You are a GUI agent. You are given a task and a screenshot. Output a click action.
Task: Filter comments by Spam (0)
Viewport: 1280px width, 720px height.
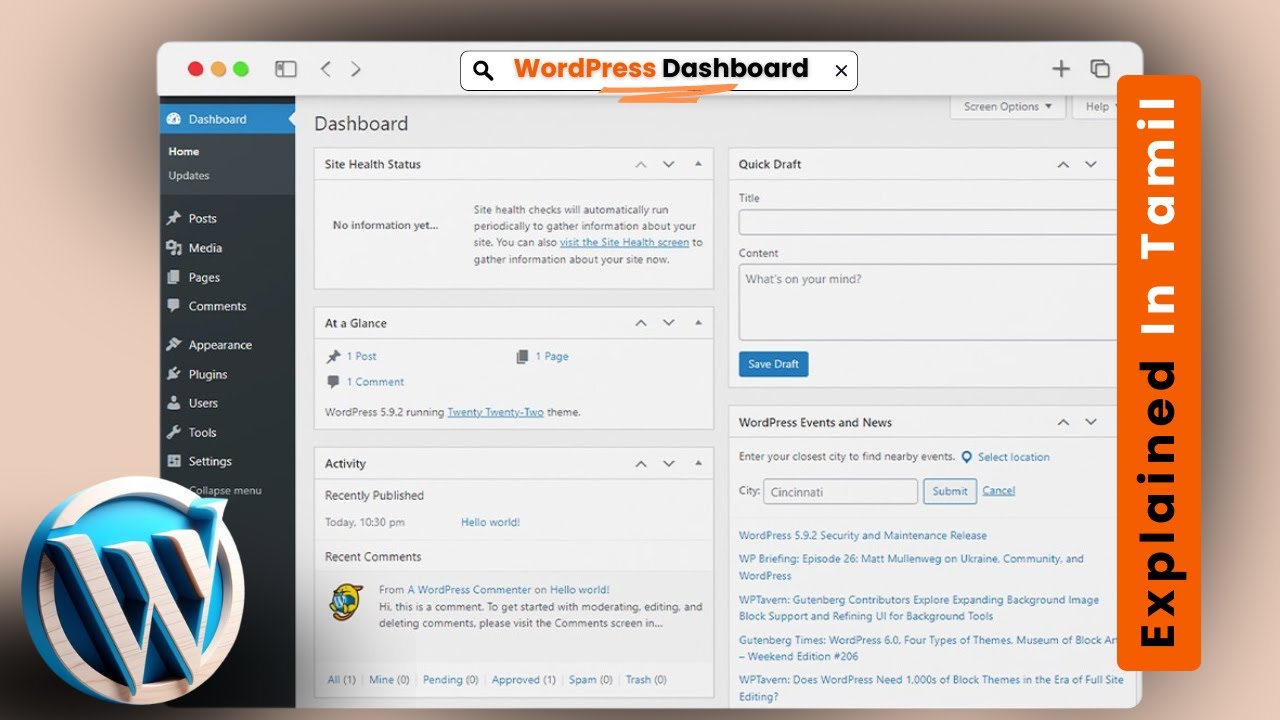click(x=590, y=680)
